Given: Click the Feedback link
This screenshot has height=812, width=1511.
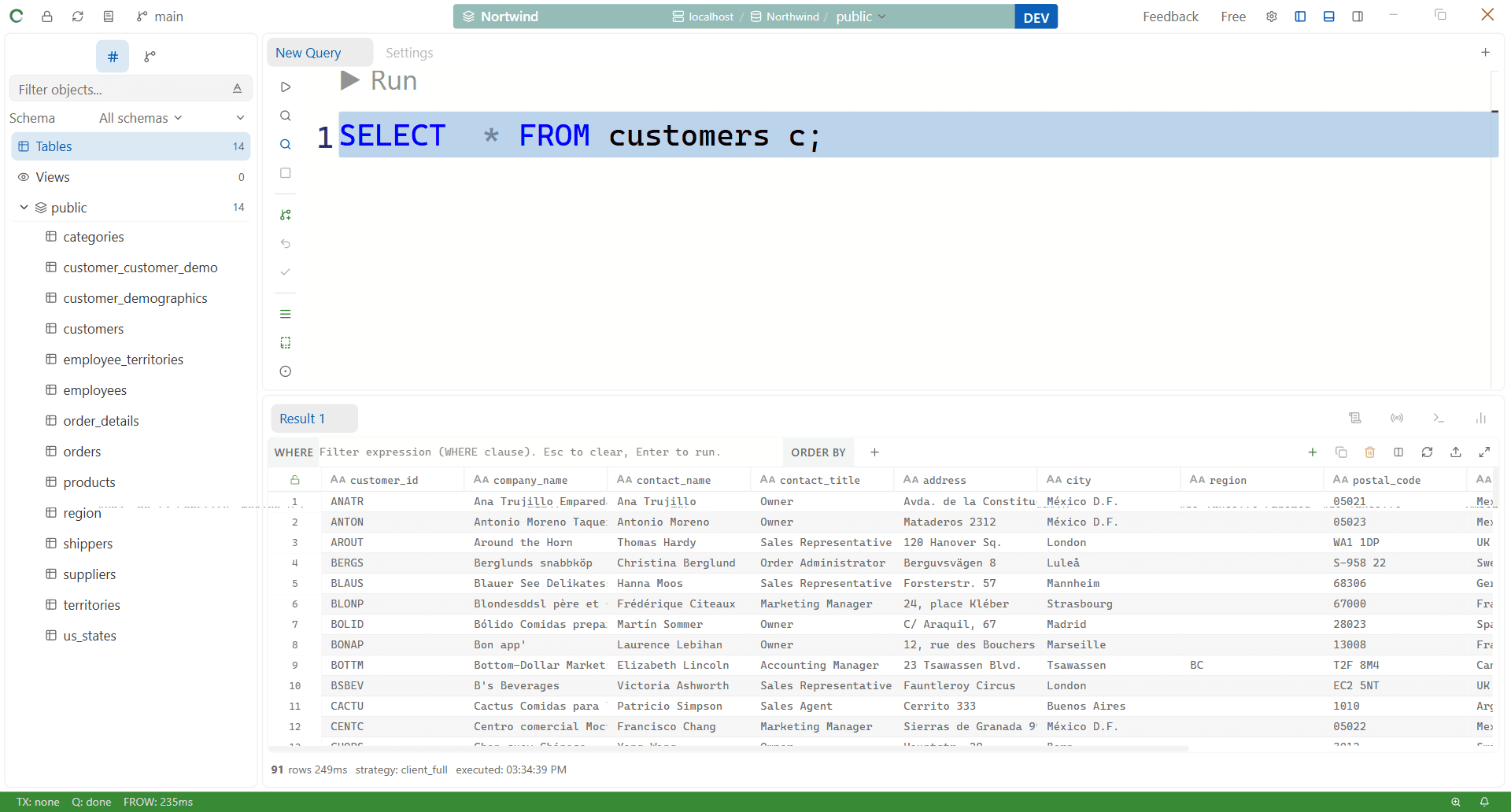Looking at the screenshot, I should pos(1170,17).
